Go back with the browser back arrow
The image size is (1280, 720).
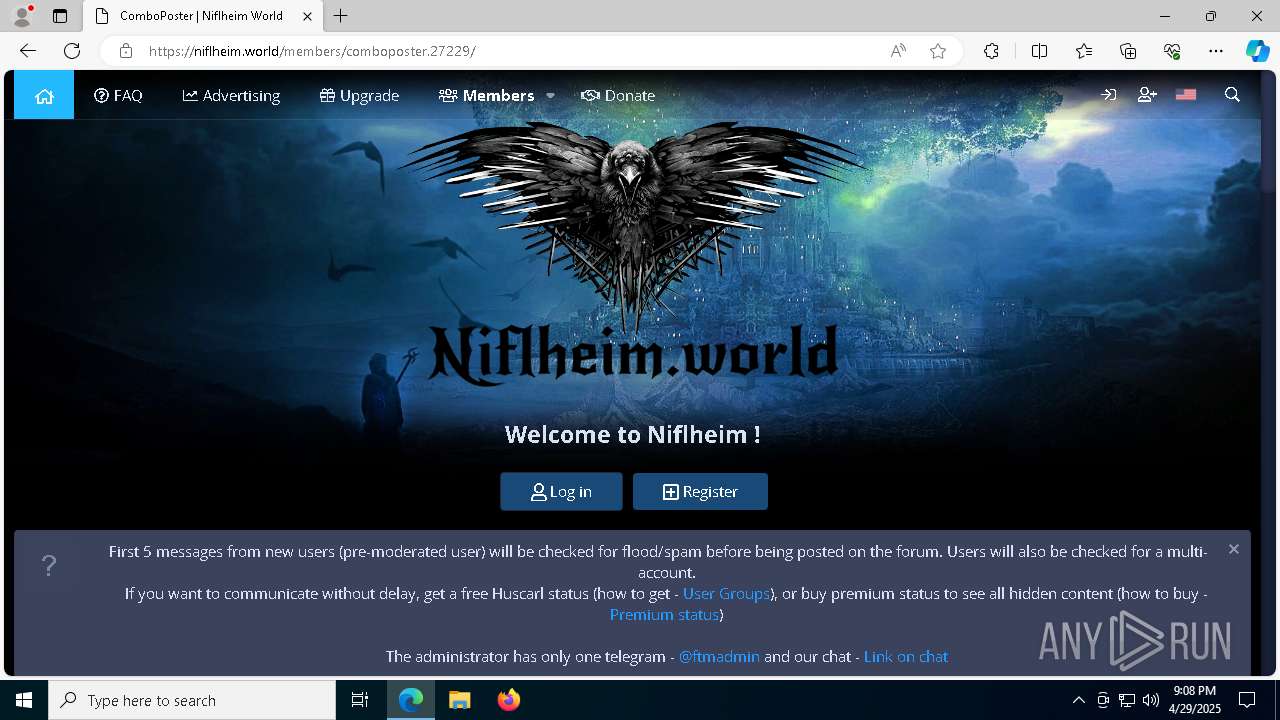(x=28, y=51)
